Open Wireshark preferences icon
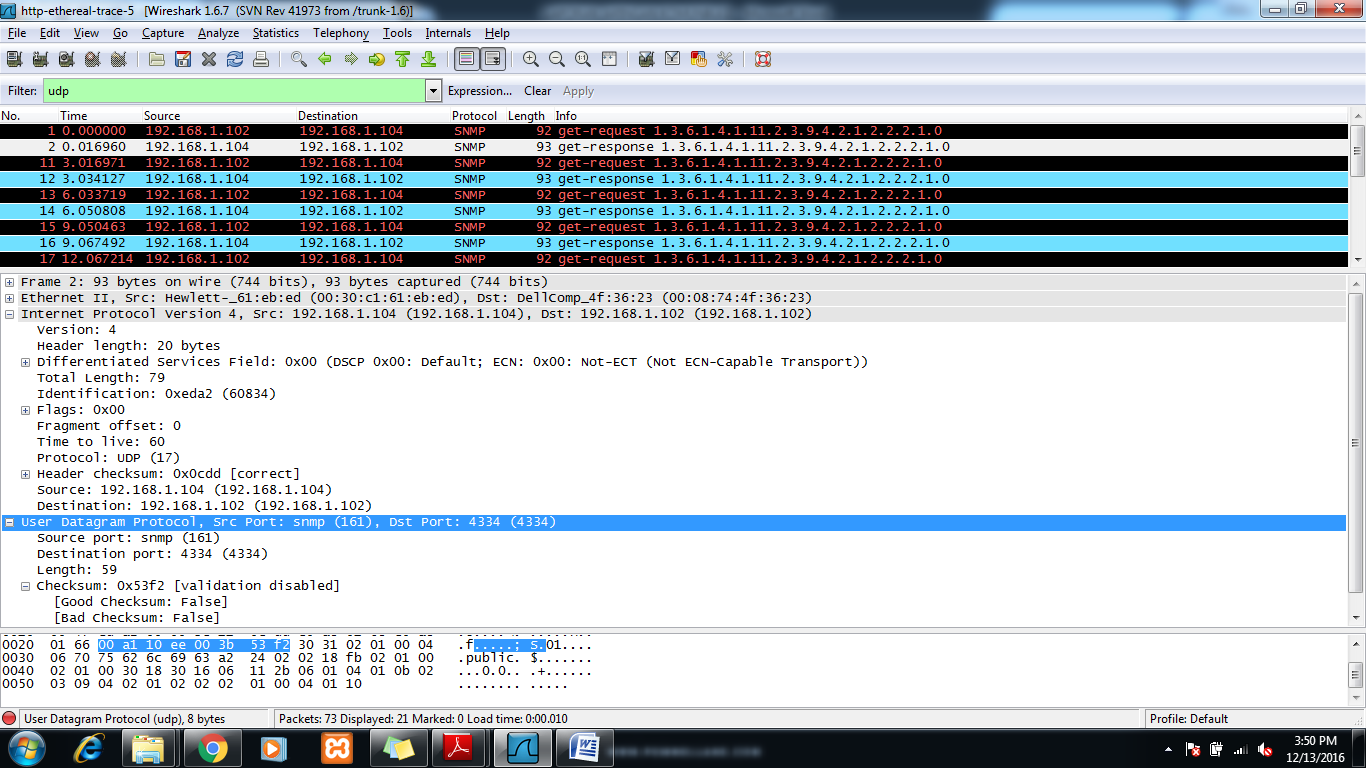This screenshot has height=768, width=1366. (x=725, y=59)
